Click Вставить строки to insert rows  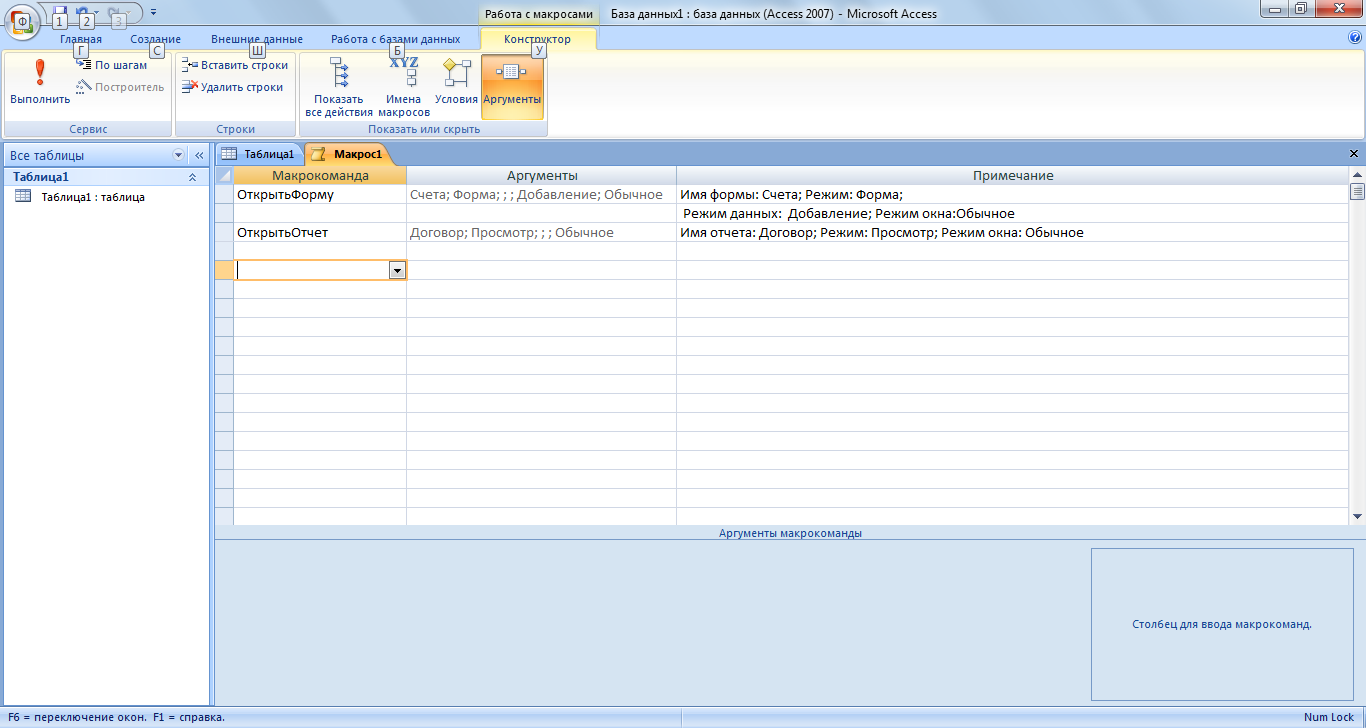coord(235,65)
